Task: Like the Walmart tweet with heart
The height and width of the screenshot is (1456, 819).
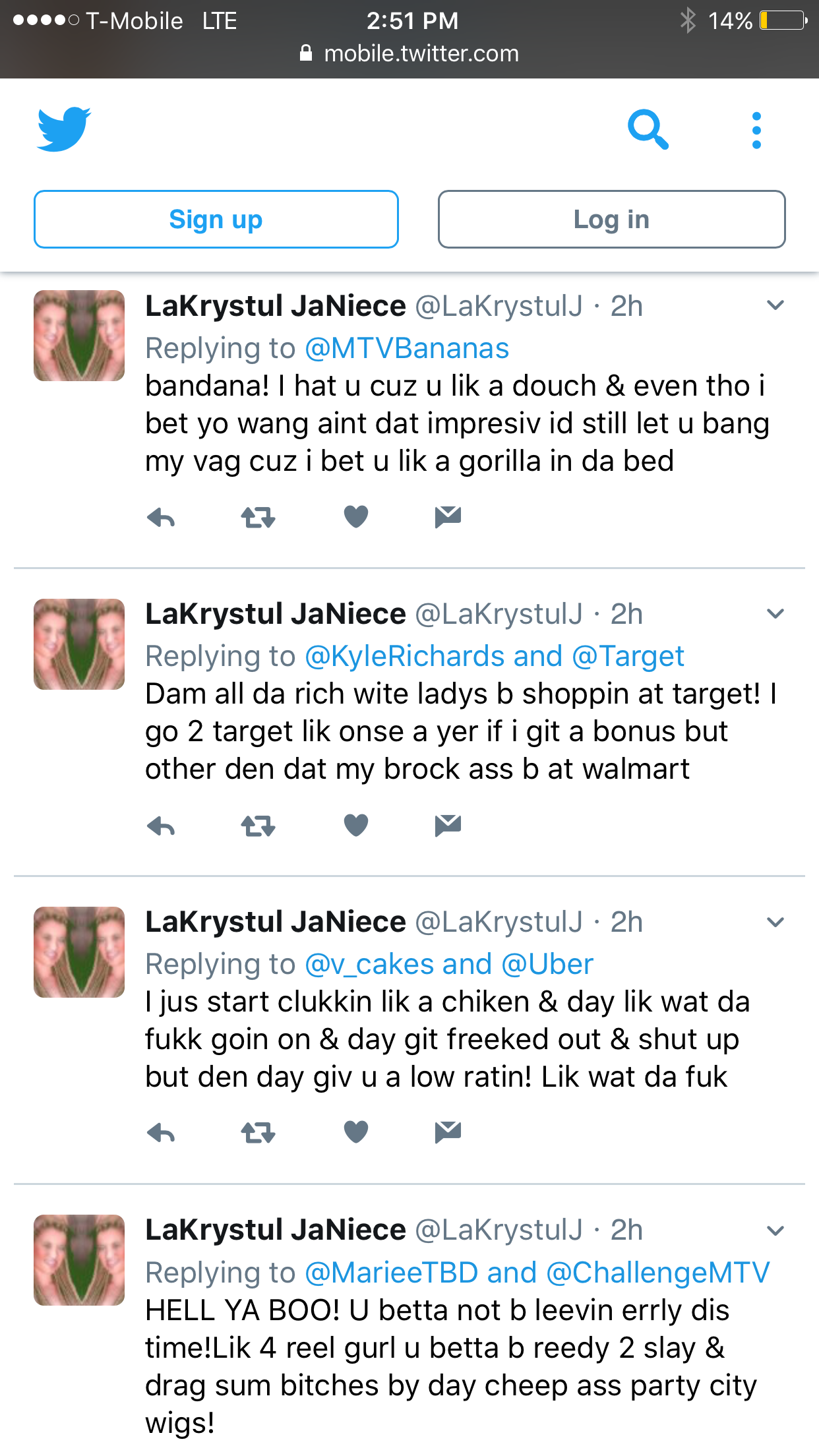Action: tap(356, 825)
